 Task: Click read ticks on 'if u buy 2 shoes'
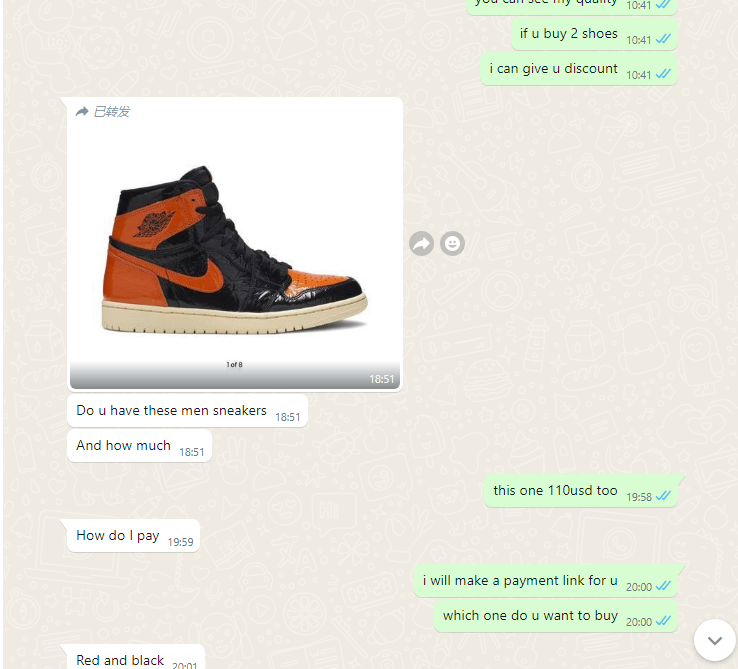pos(663,39)
